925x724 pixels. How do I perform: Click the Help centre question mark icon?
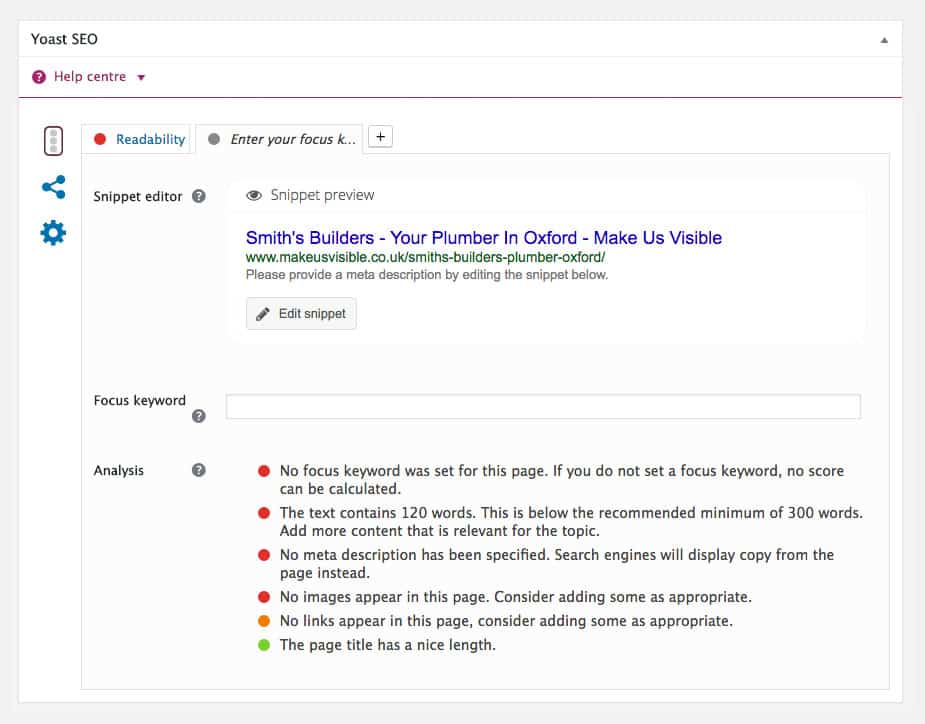click(39, 77)
